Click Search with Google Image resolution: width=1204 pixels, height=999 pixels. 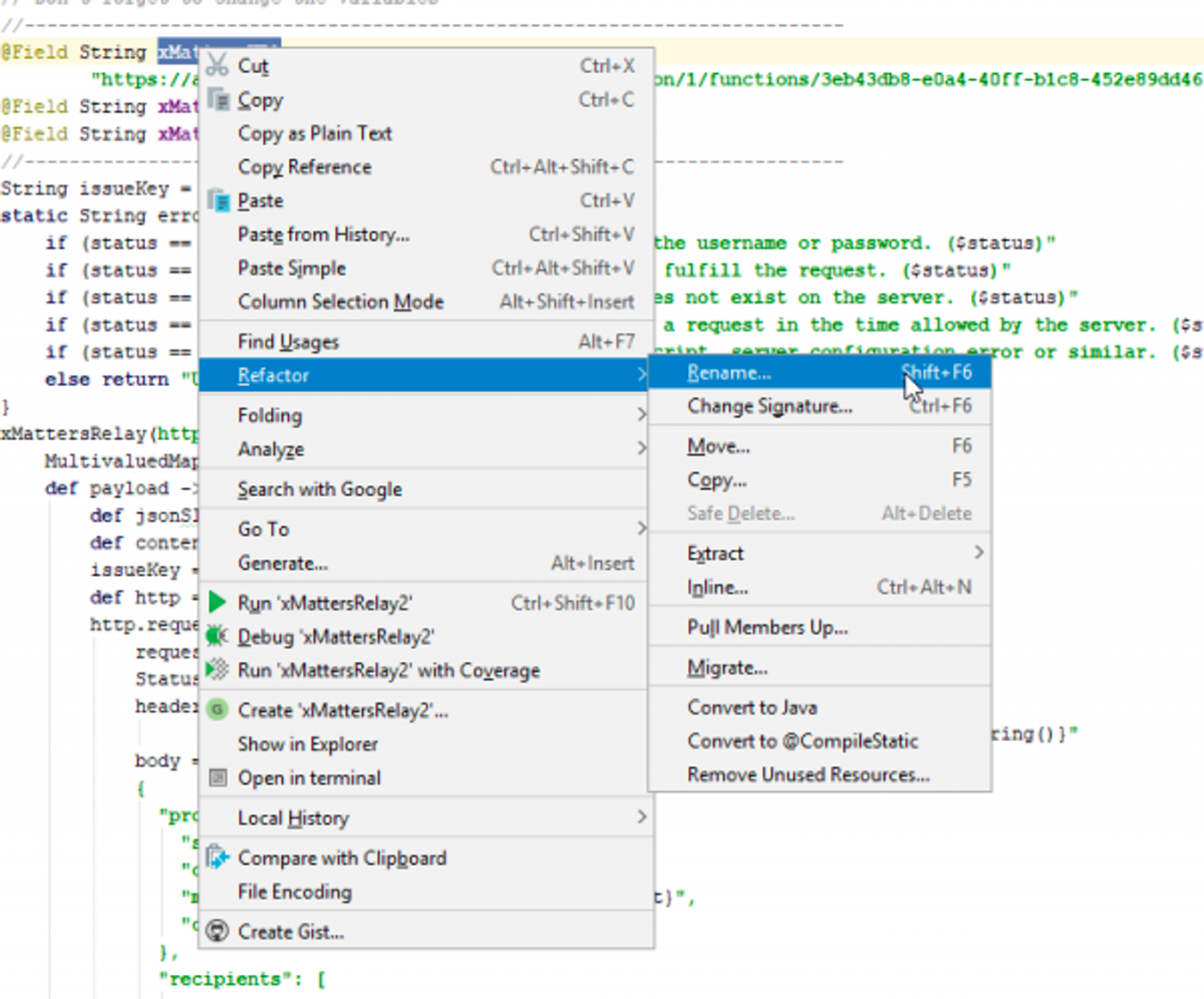click(x=319, y=488)
